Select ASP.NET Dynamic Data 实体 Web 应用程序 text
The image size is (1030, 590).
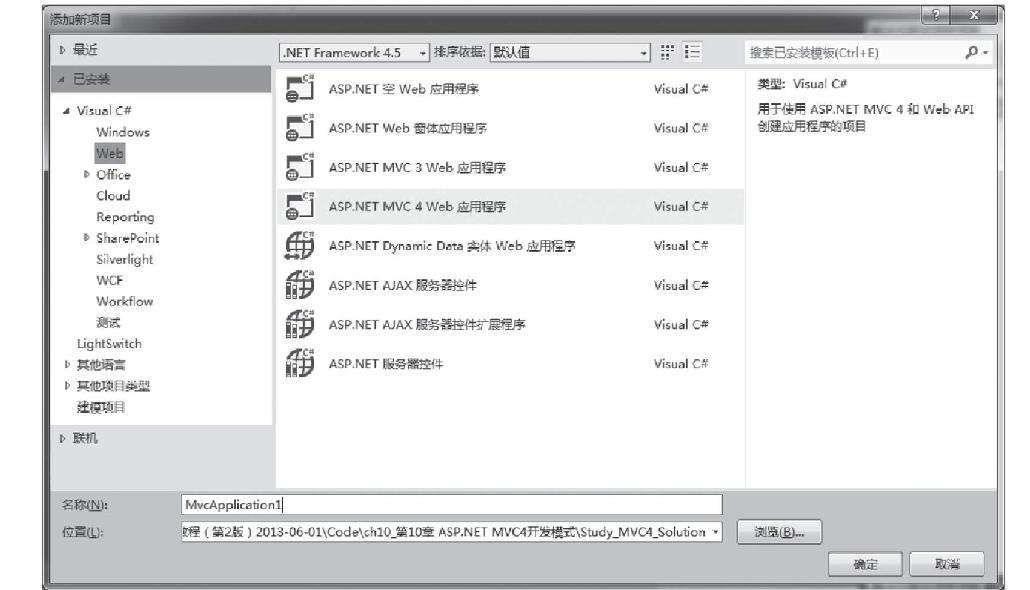(x=452, y=246)
